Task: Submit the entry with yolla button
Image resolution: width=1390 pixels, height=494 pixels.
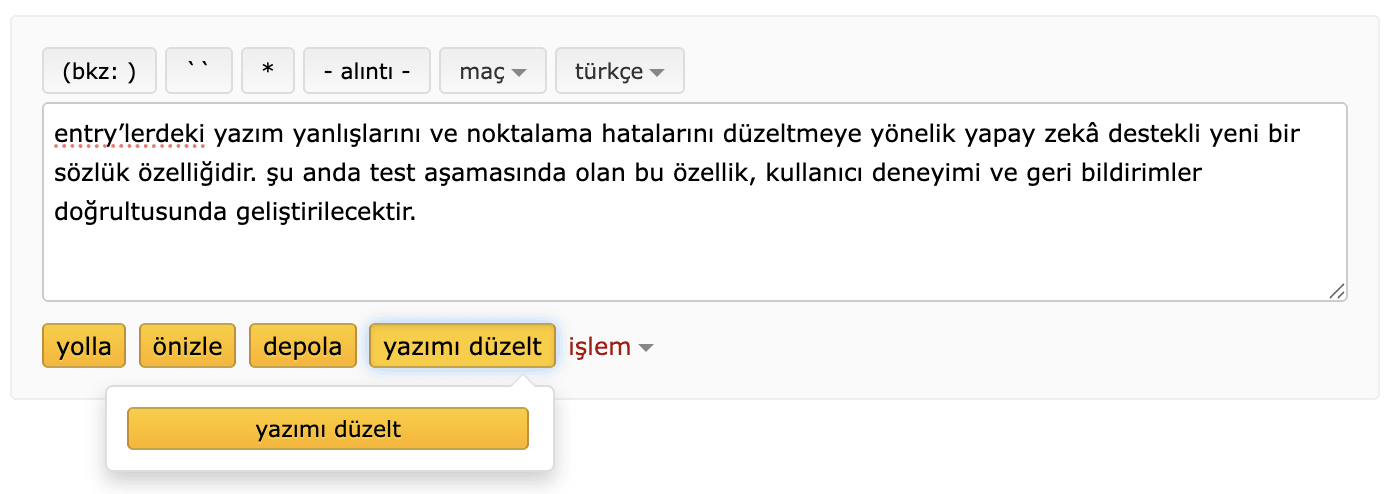Action: click(84, 346)
